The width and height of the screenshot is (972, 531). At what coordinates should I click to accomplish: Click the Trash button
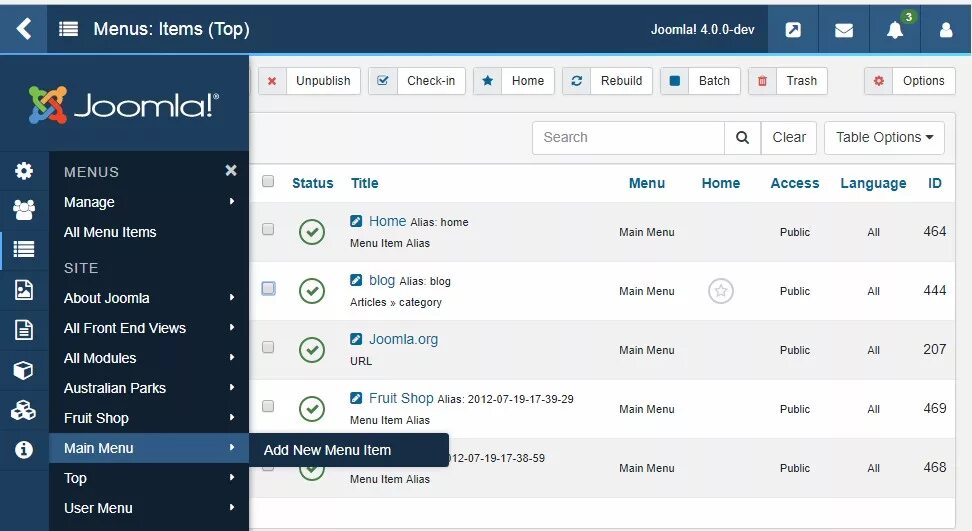tap(788, 81)
